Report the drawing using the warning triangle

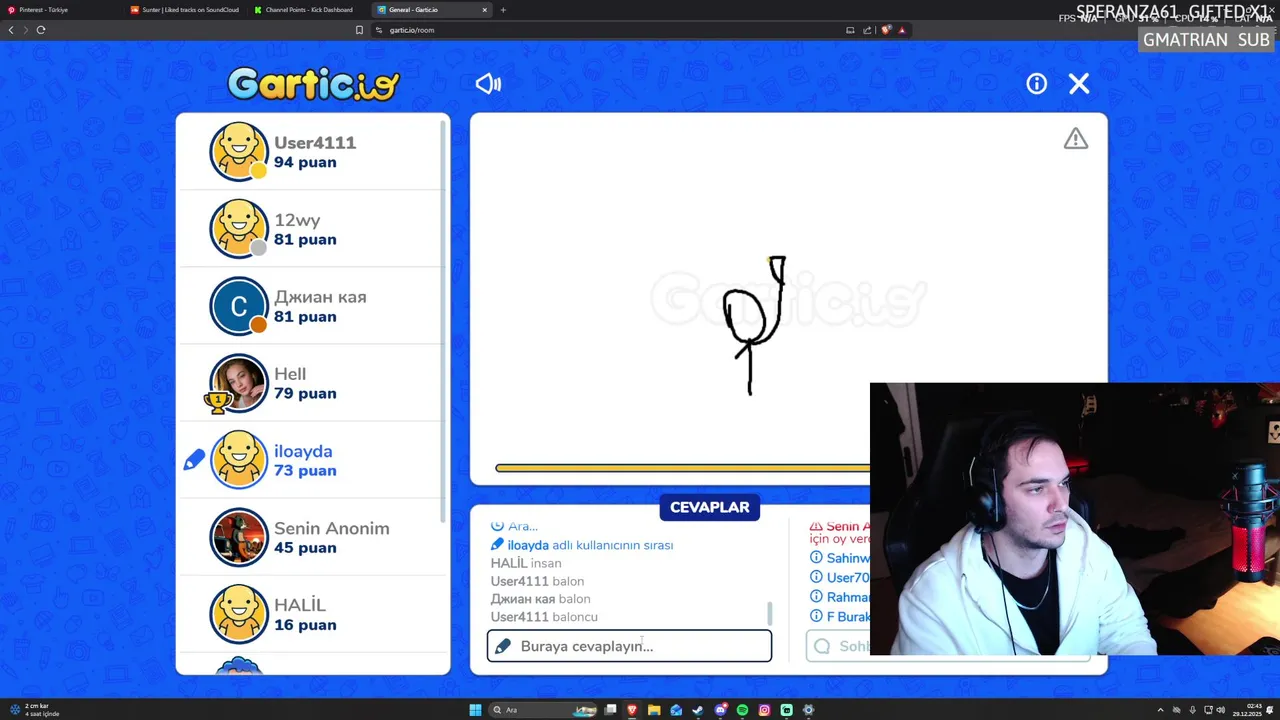coord(1076,139)
